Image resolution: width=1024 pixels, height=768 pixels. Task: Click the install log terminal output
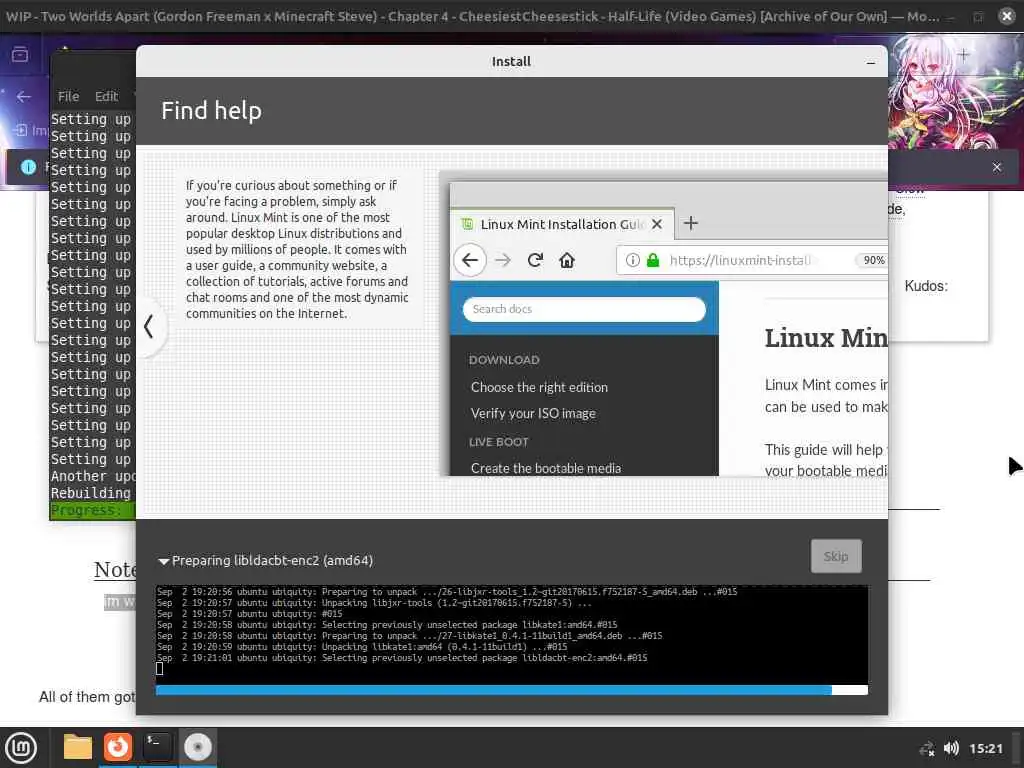[512, 634]
